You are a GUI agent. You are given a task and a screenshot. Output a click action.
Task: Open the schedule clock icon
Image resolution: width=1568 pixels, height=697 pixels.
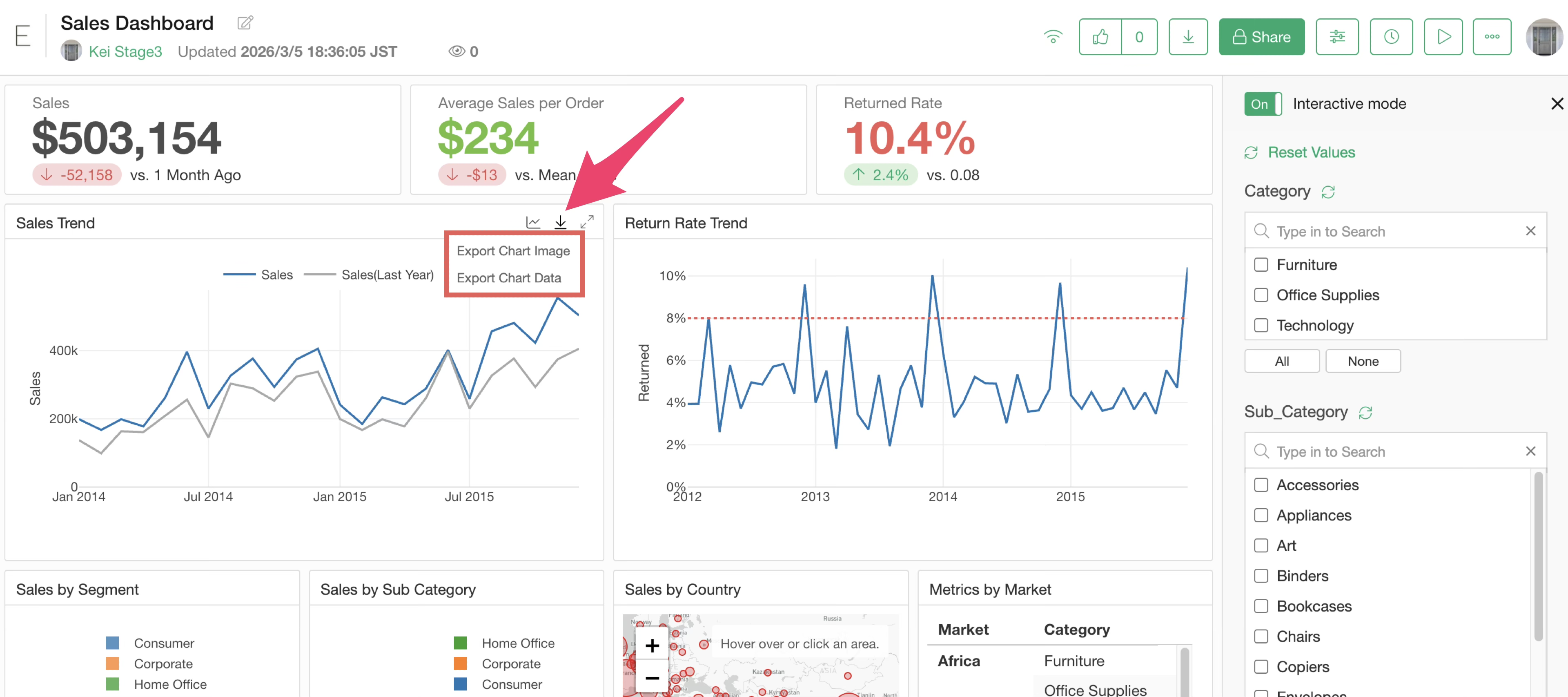[x=1391, y=37]
